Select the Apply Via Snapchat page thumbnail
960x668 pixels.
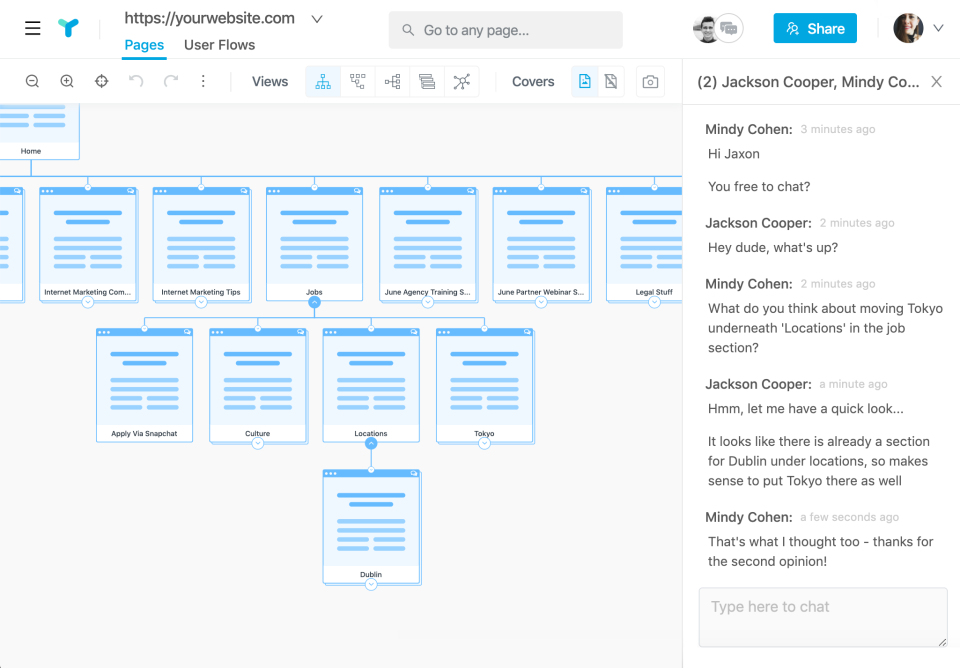[144, 385]
